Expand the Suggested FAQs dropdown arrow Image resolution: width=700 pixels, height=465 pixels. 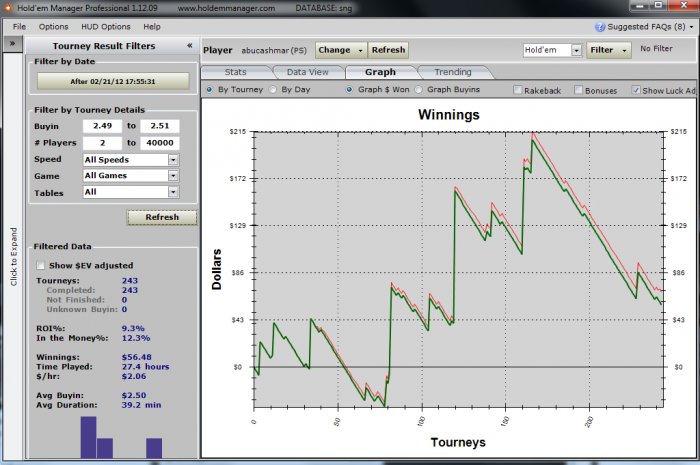692,27
